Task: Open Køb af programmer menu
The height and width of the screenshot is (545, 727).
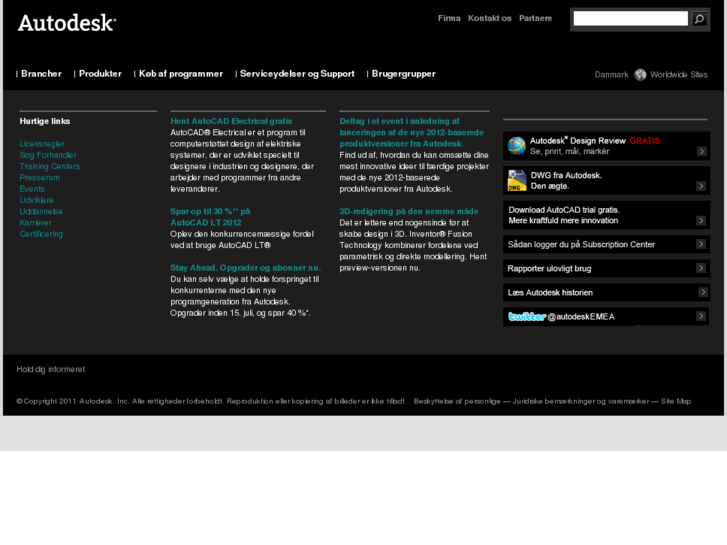Action: [x=181, y=74]
